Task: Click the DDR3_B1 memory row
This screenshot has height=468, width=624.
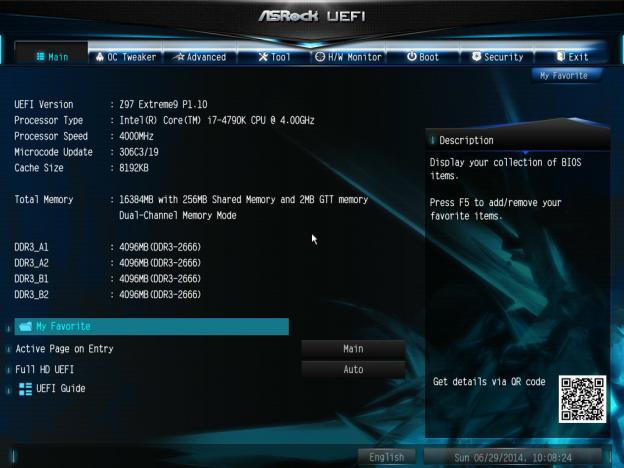Action: (x=107, y=279)
